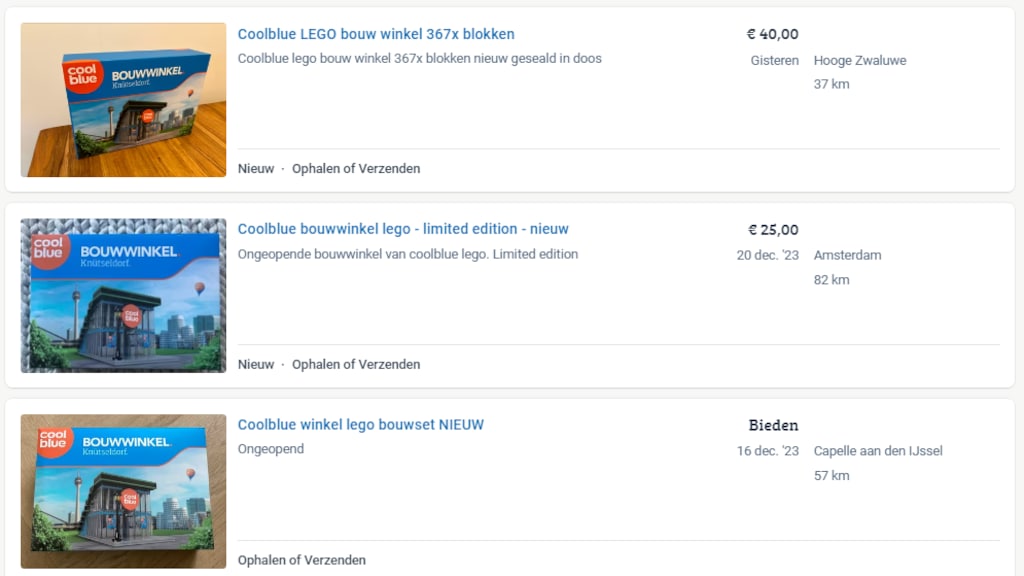Click the € 25,00 price
This screenshot has width=1024, height=576.
tap(773, 230)
